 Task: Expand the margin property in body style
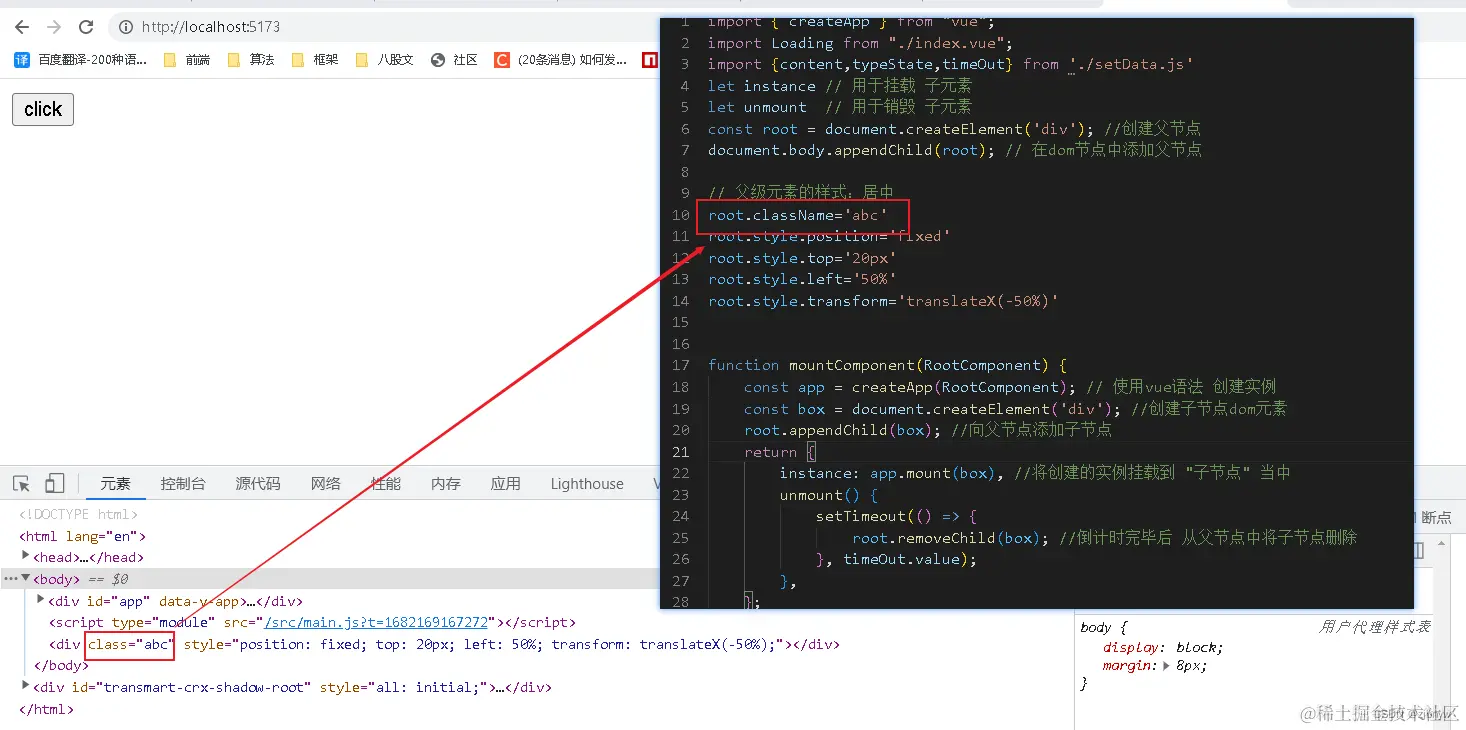point(1168,666)
